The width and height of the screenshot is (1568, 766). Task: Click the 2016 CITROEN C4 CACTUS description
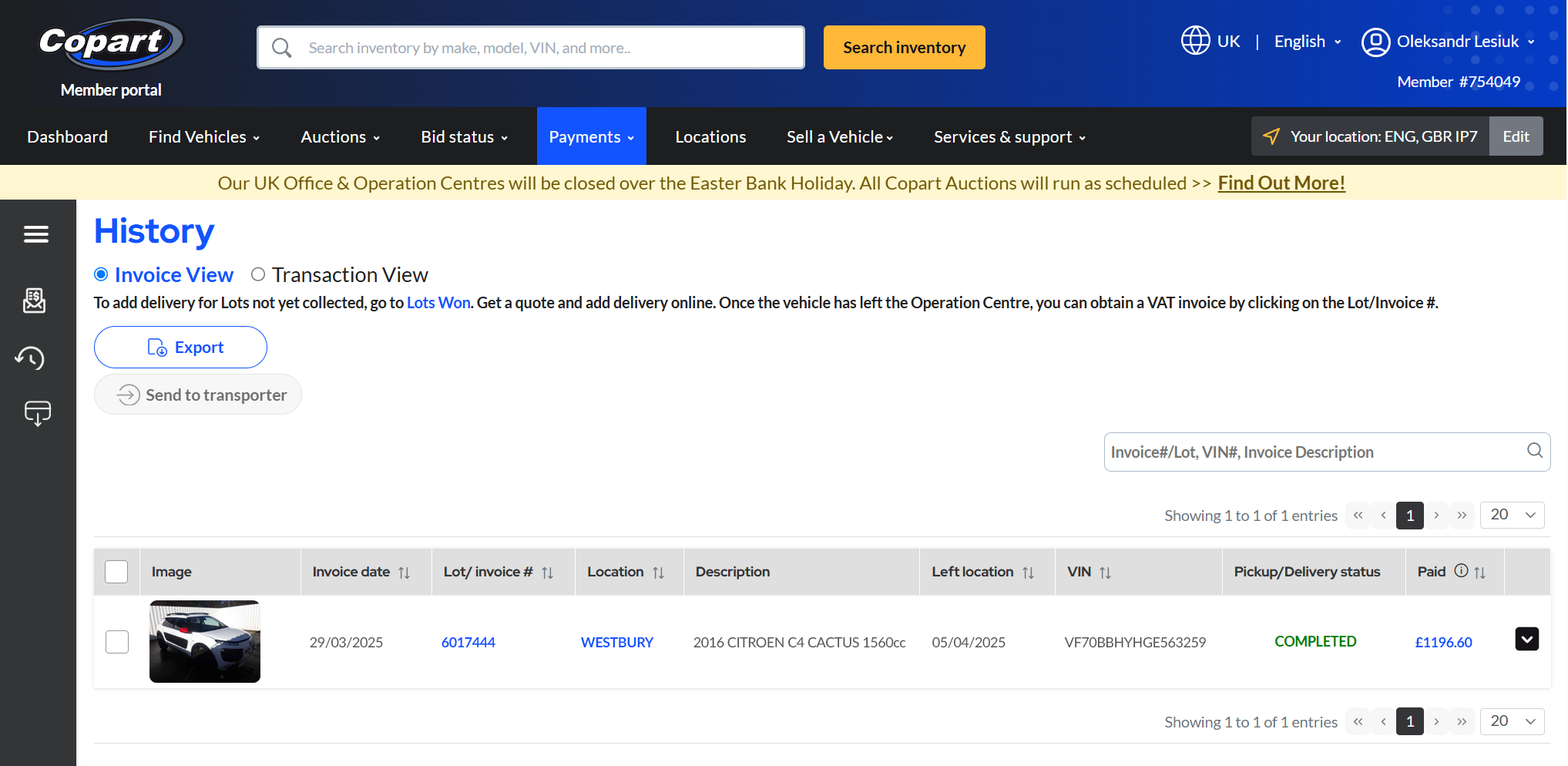tap(799, 642)
